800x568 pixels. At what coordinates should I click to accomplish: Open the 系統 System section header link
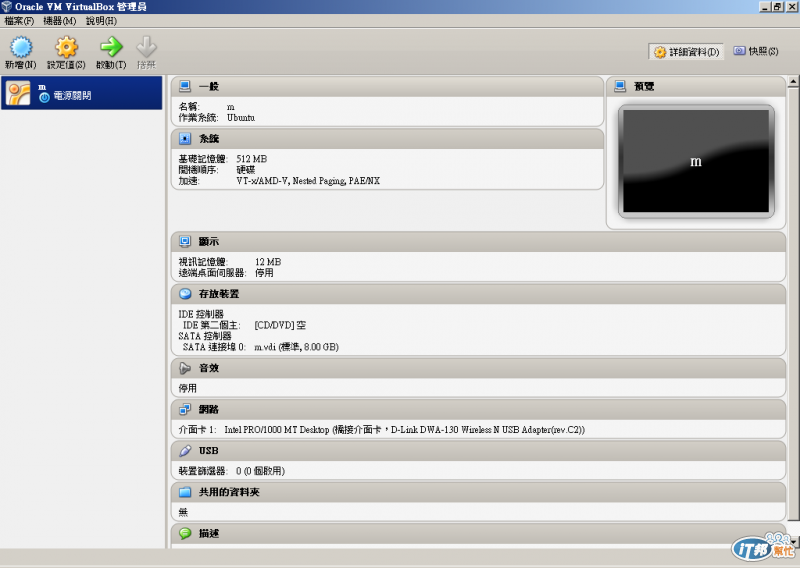(209, 138)
